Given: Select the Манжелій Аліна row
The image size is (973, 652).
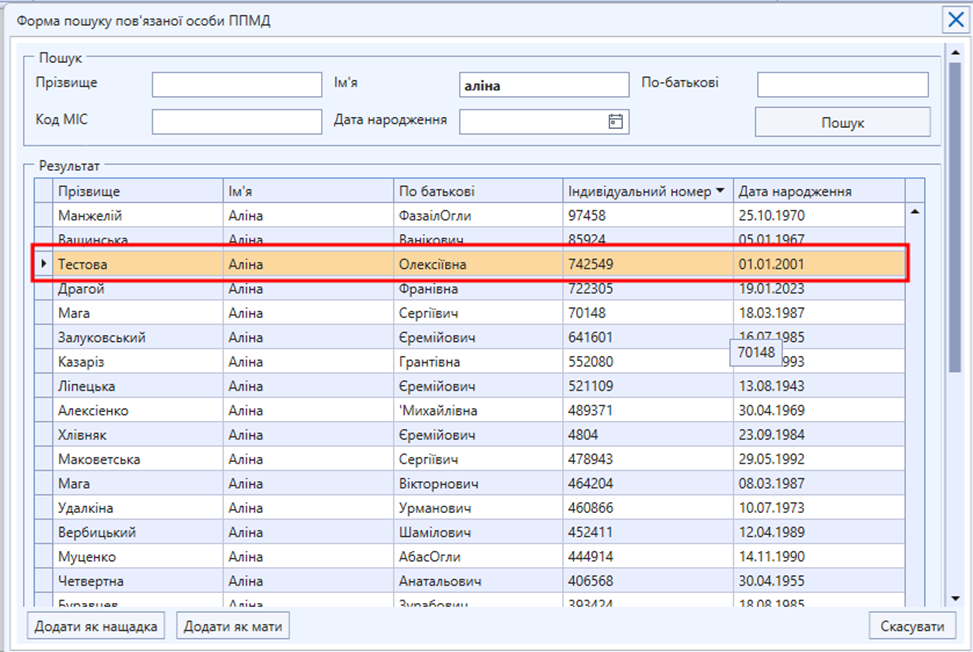Looking at the screenshot, I should [x=469, y=215].
